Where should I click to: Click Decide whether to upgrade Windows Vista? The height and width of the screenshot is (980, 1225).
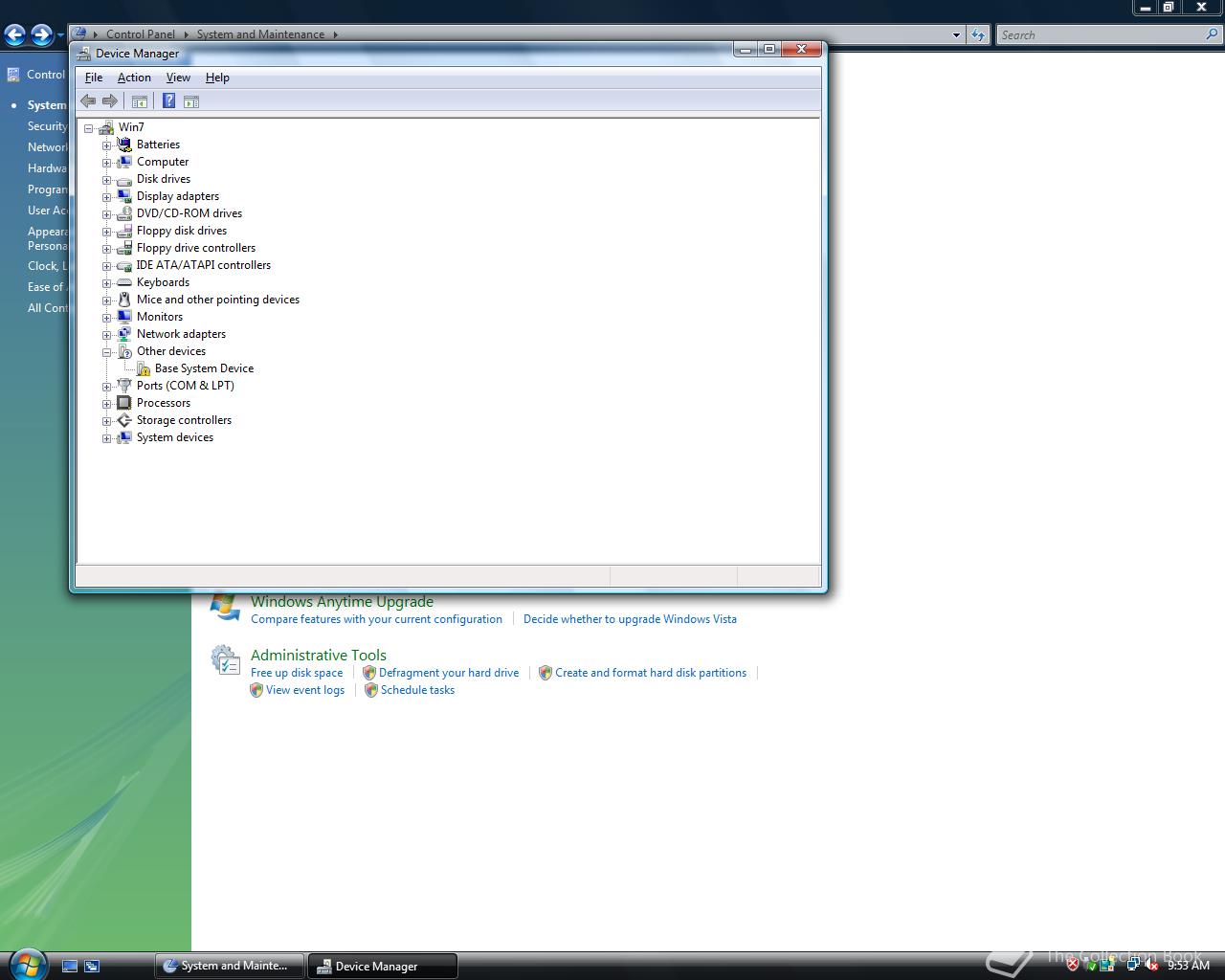[x=630, y=619]
